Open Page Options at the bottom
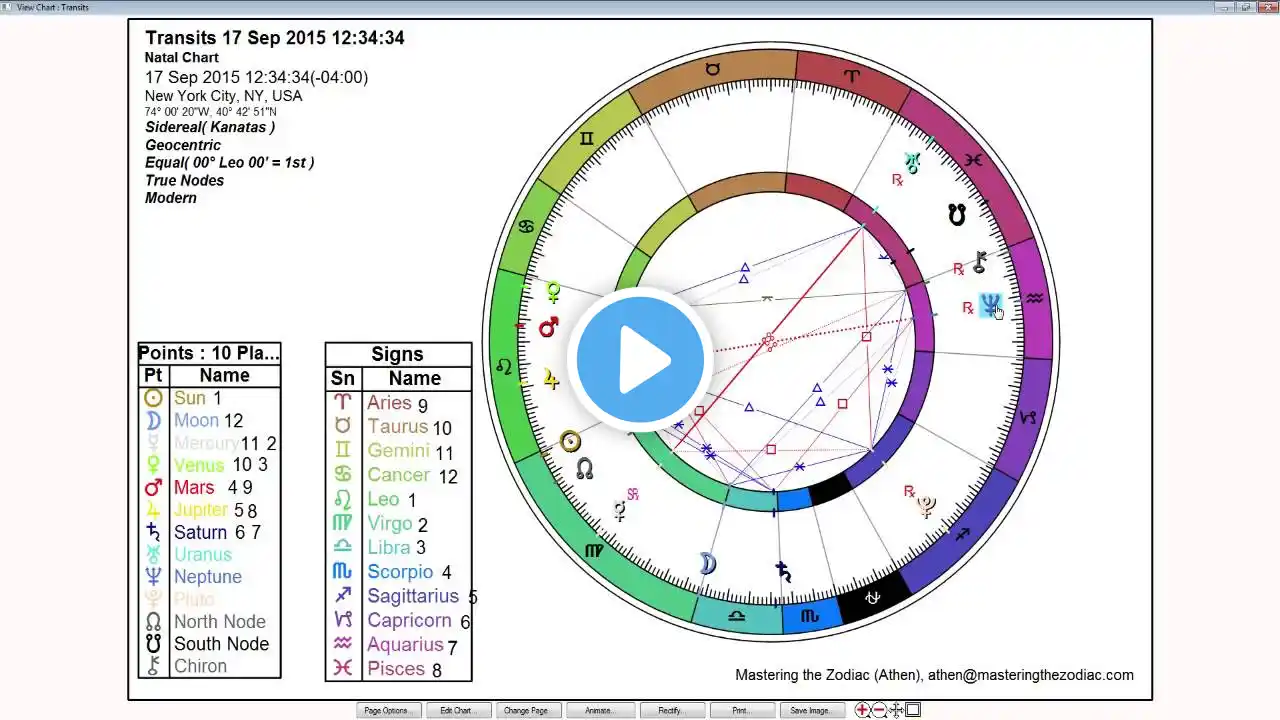This screenshot has width=1280, height=720. (387, 711)
